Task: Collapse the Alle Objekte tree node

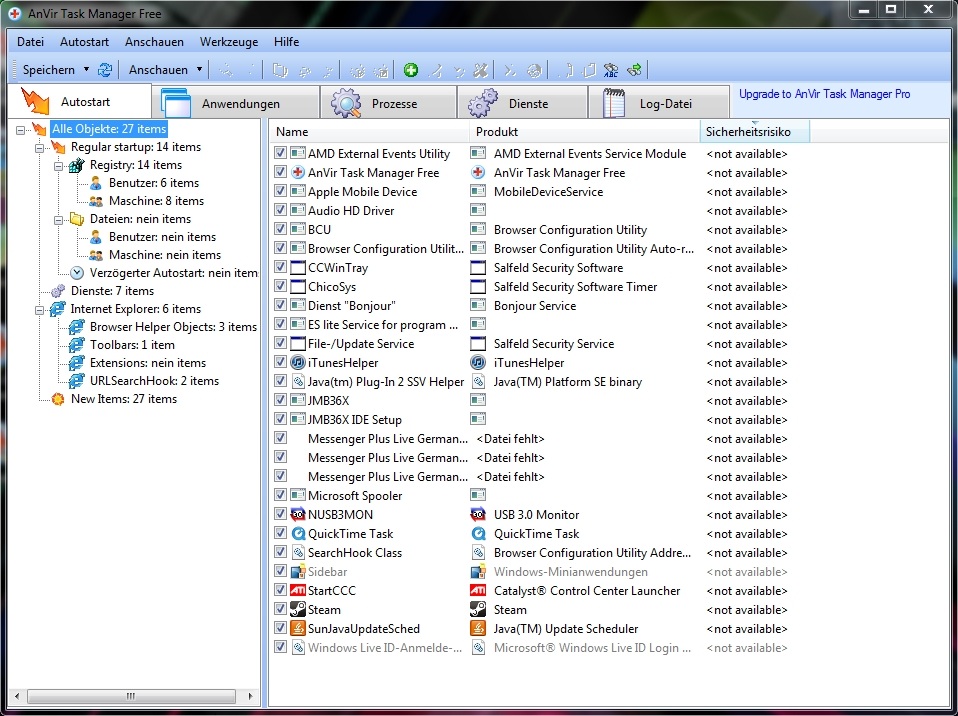Action: click(x=21, y=130)
